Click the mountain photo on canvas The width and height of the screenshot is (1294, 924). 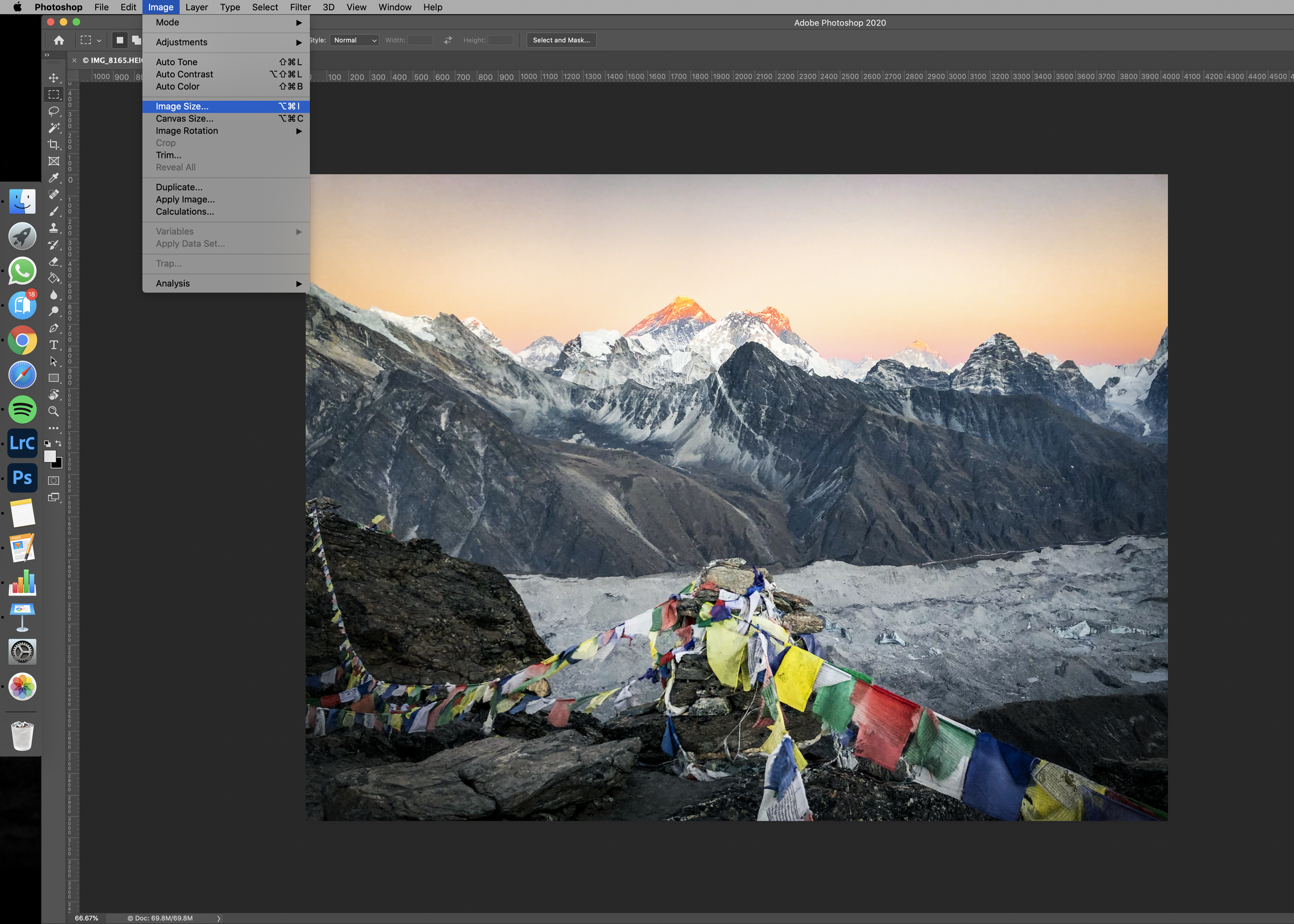[737, 497]
